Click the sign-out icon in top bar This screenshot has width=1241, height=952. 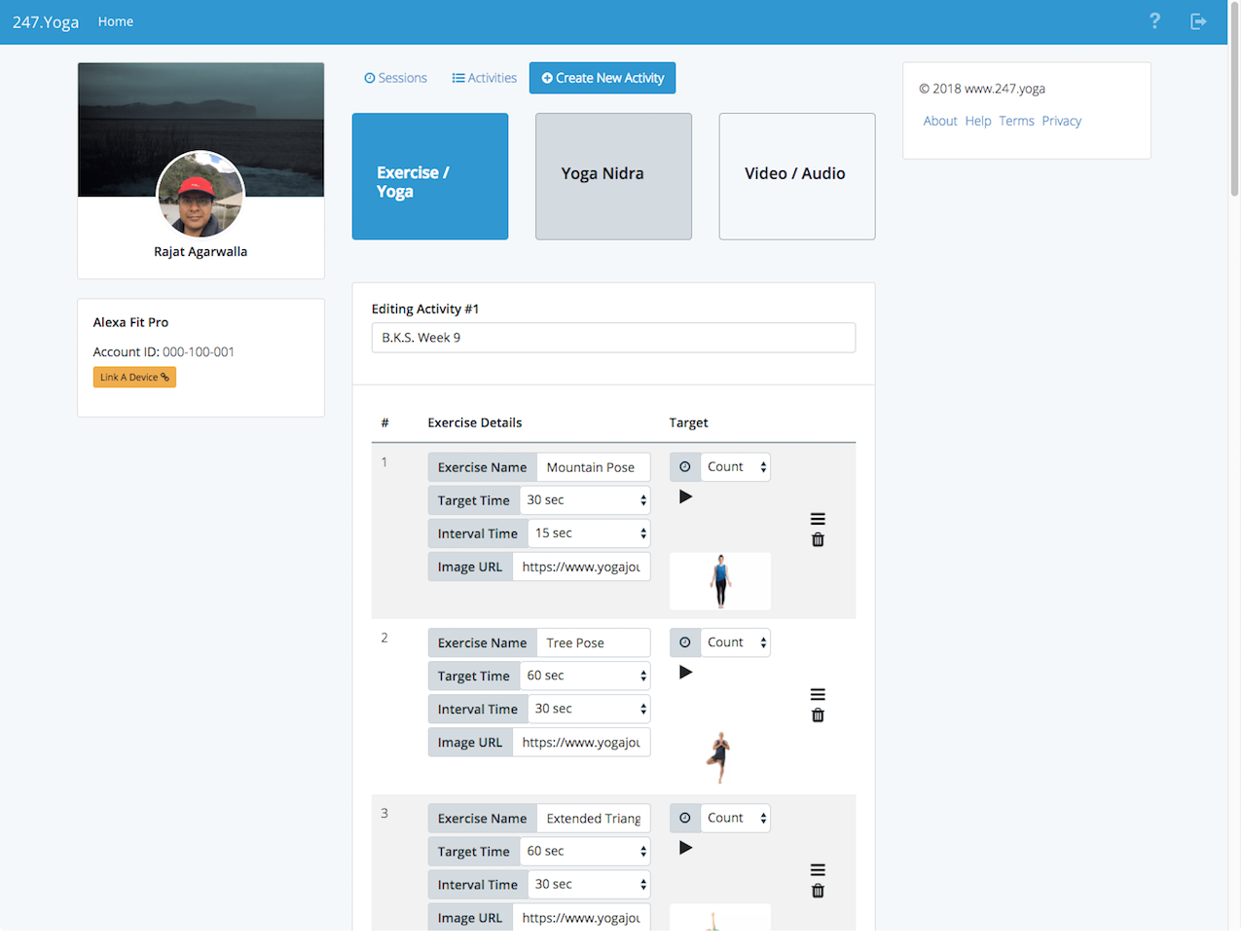(1198, 21)
